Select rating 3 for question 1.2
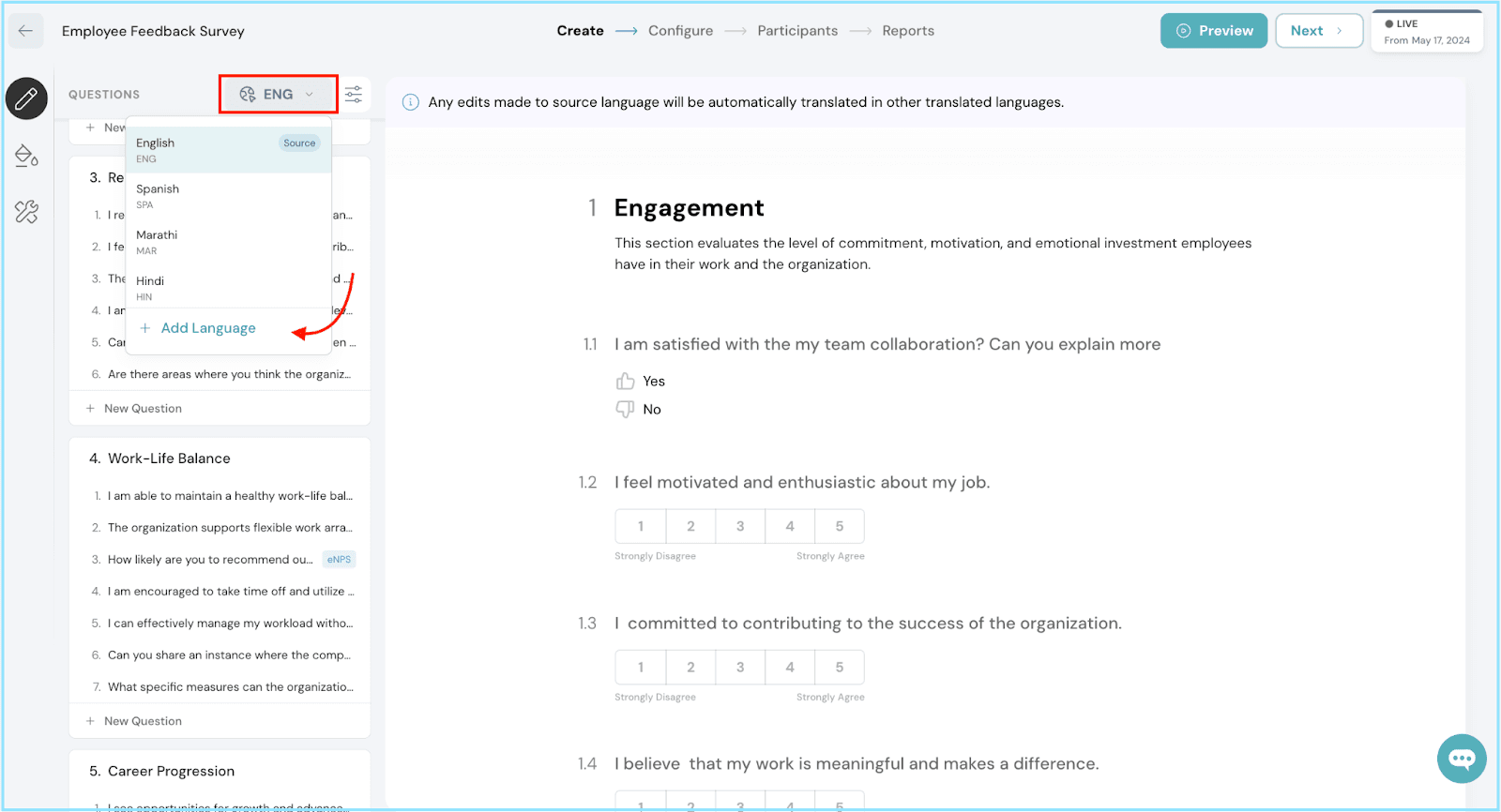This screenshot has height=812, width=1501. [x=740, y=527]
